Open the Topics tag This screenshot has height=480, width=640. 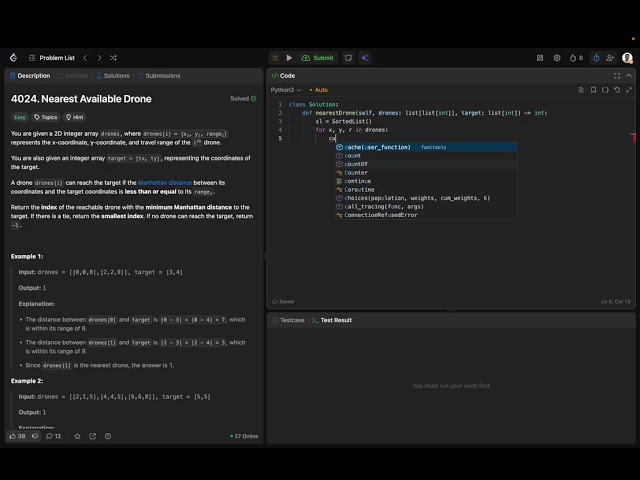[46, 117]
